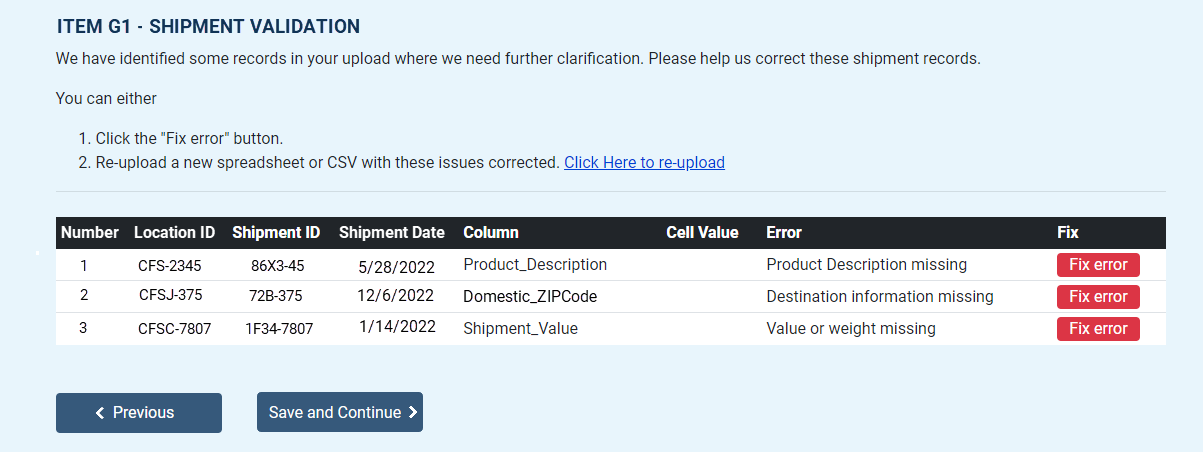Click the left chevron icon on Previous
Screen dimensions: 1203x452
(100, 413)
